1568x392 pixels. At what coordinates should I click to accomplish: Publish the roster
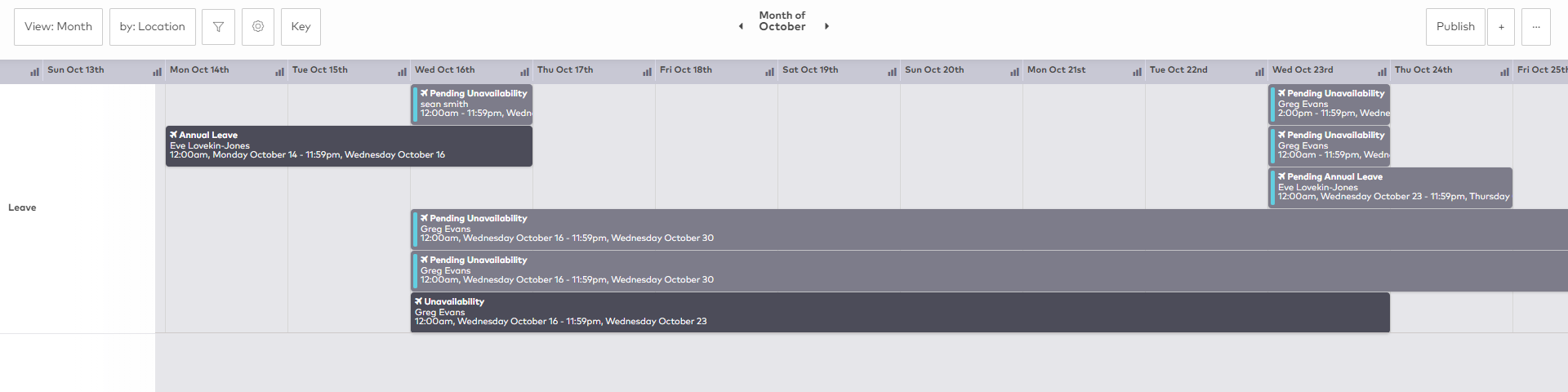tap(1455, 27)
